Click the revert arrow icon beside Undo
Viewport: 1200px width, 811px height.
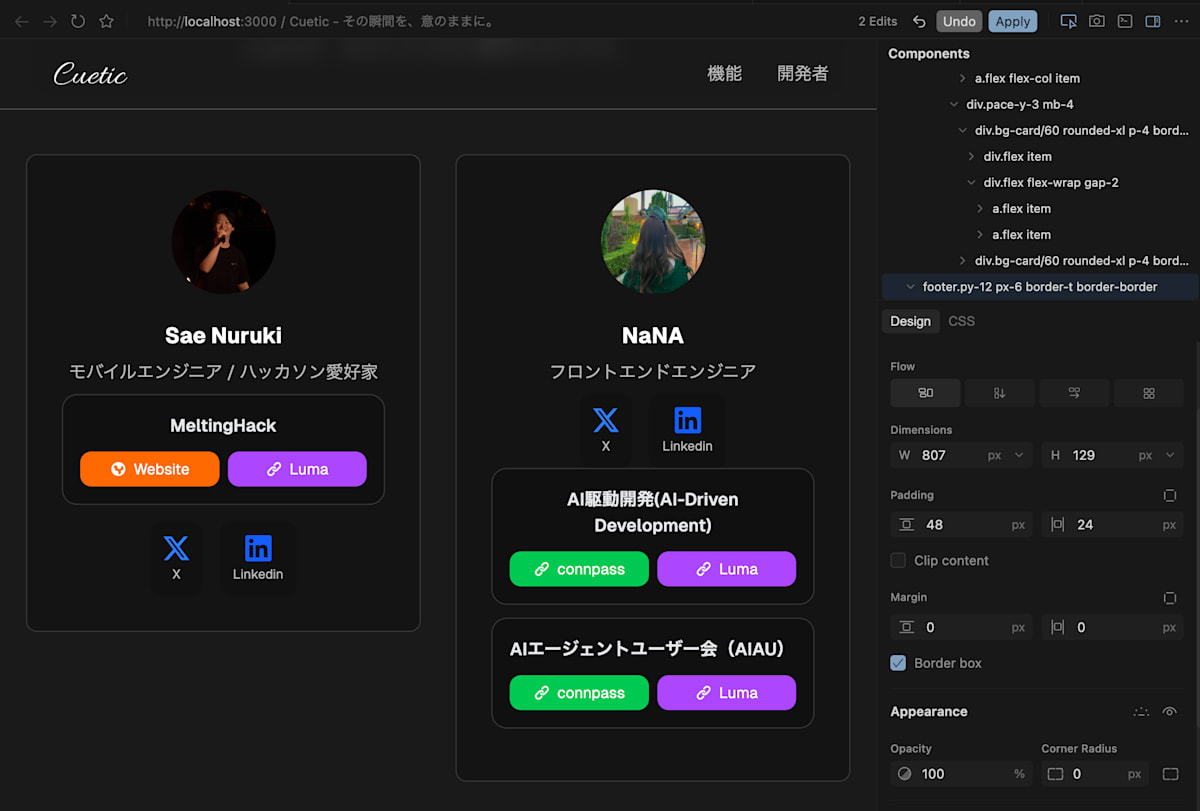(919, 21)
